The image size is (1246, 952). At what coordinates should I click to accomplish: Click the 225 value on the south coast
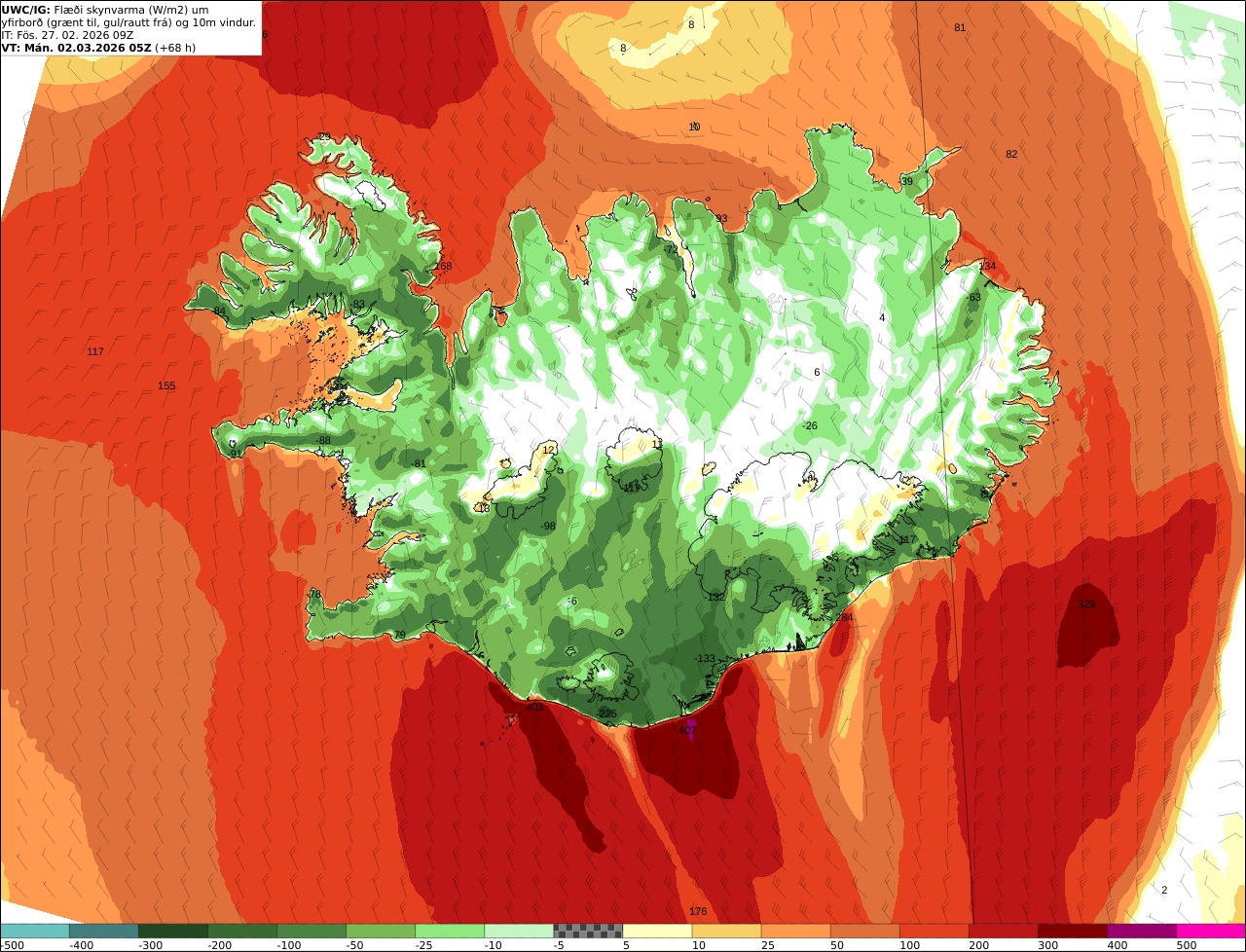(608, 714)
